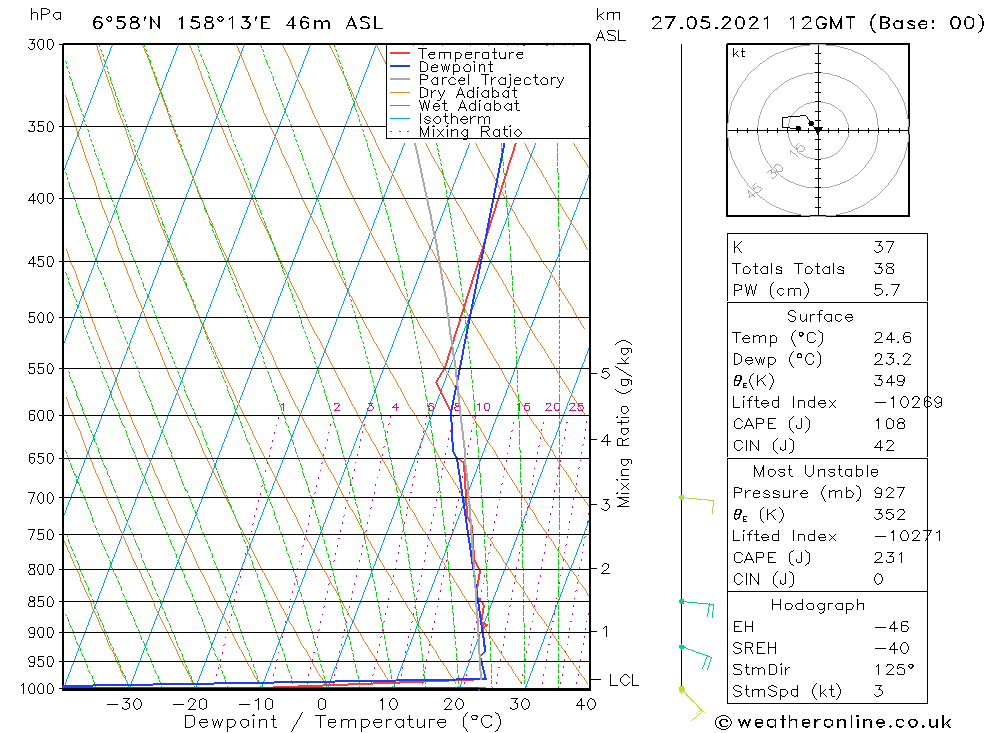This screenshot has height=733, width=1000.
Task: Click the K index value 37
Action: pos(884,247)
